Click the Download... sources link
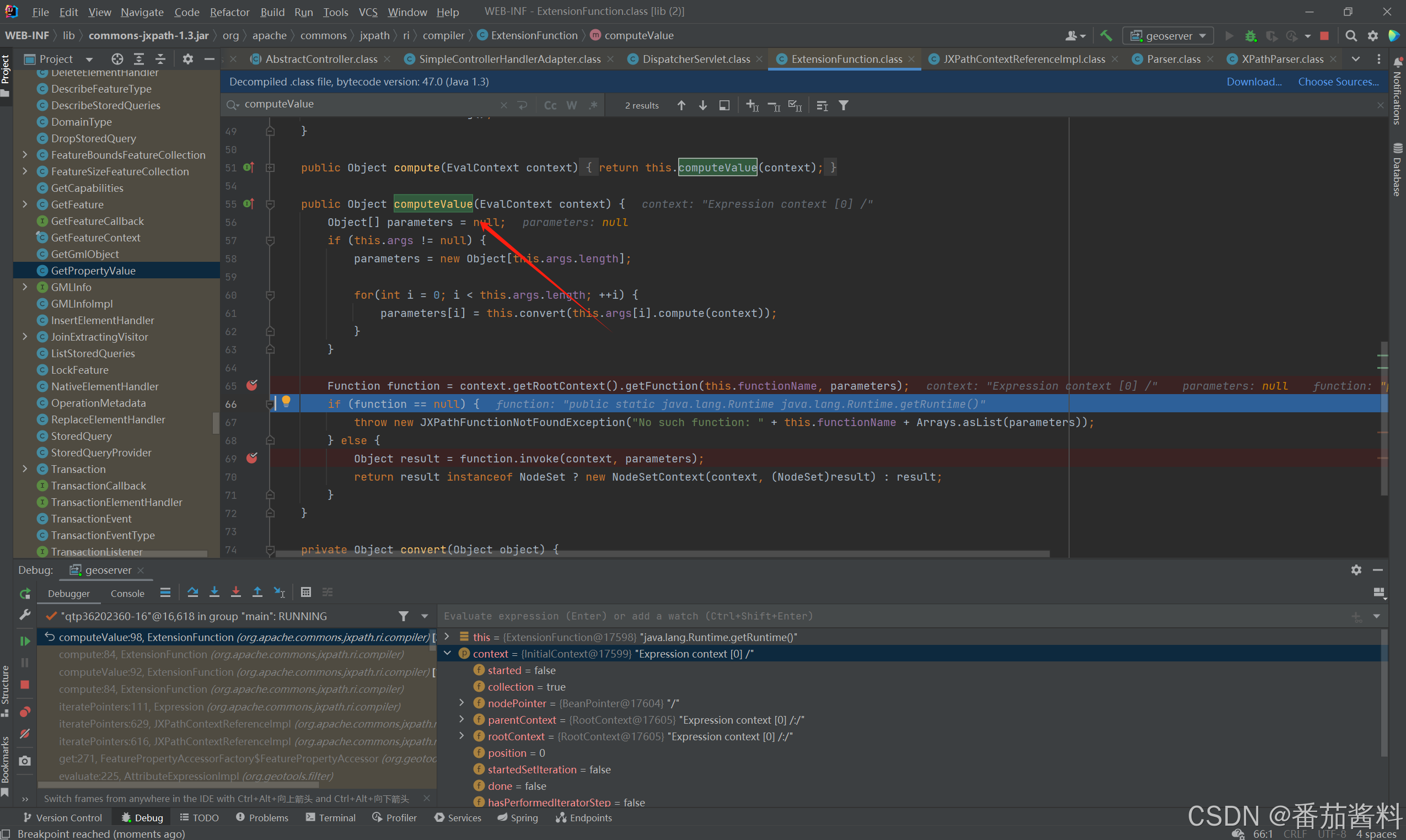This screenshot has height=840, width=1406. [1254, 82]
